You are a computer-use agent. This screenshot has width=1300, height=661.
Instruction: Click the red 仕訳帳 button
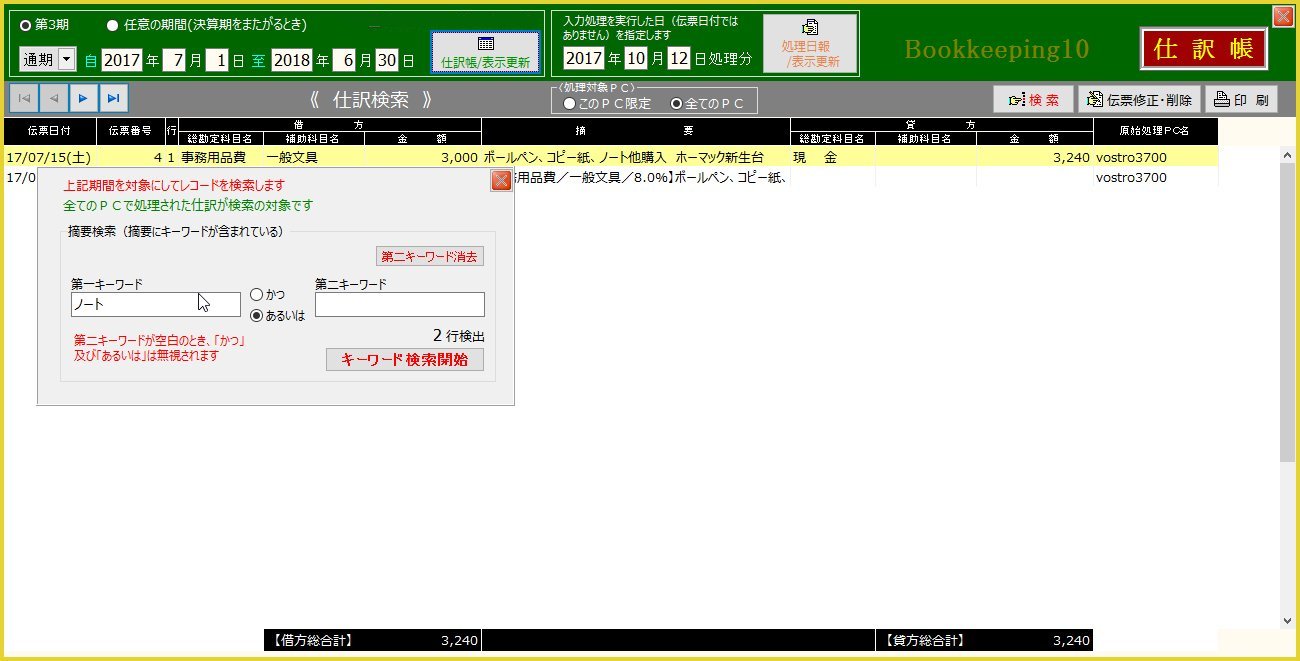[x=1204, y=49]
